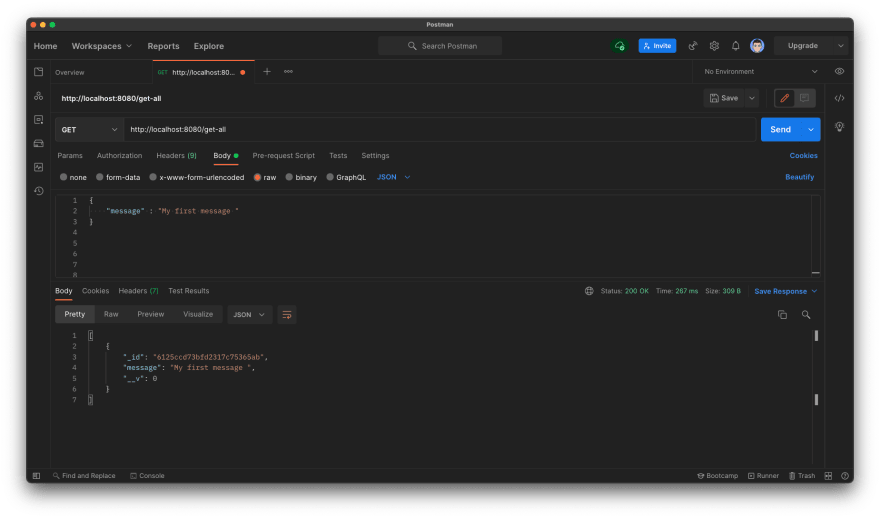Switch to edit mode pencil icon
Screen dimensions: 880x518
coord(785,98)
